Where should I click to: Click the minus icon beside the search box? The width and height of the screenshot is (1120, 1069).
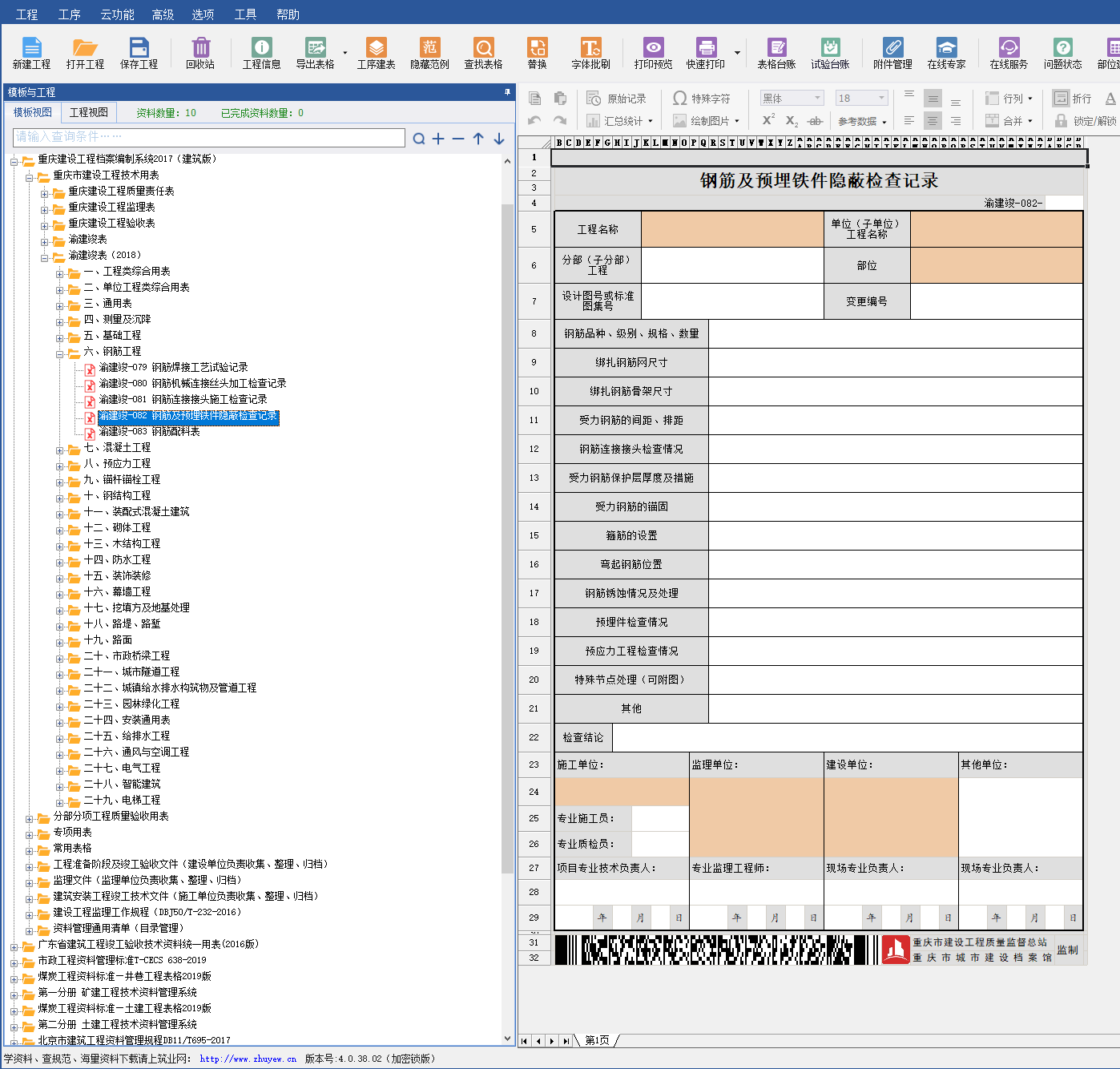click(458, 139)
